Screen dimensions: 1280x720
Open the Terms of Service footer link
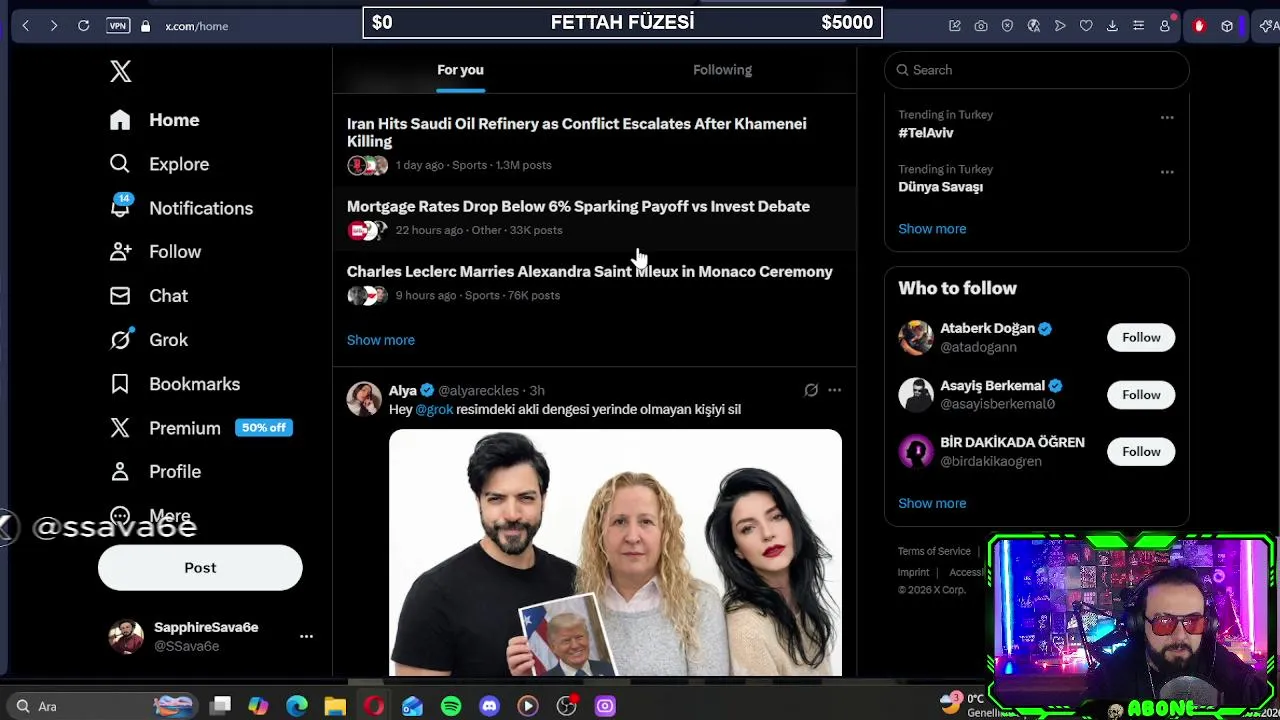coord(934,551)
